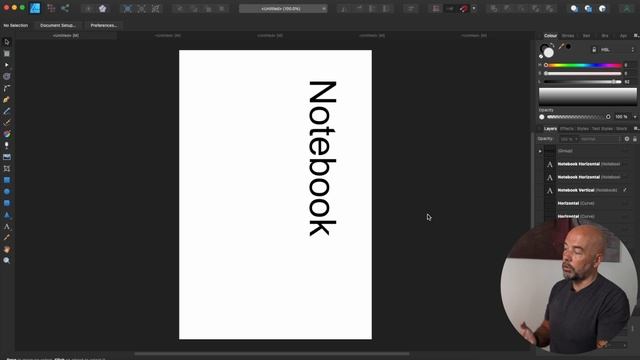Open Document Setup dialog
Screen dimensions: 640x360
click(x=58, y=25)
